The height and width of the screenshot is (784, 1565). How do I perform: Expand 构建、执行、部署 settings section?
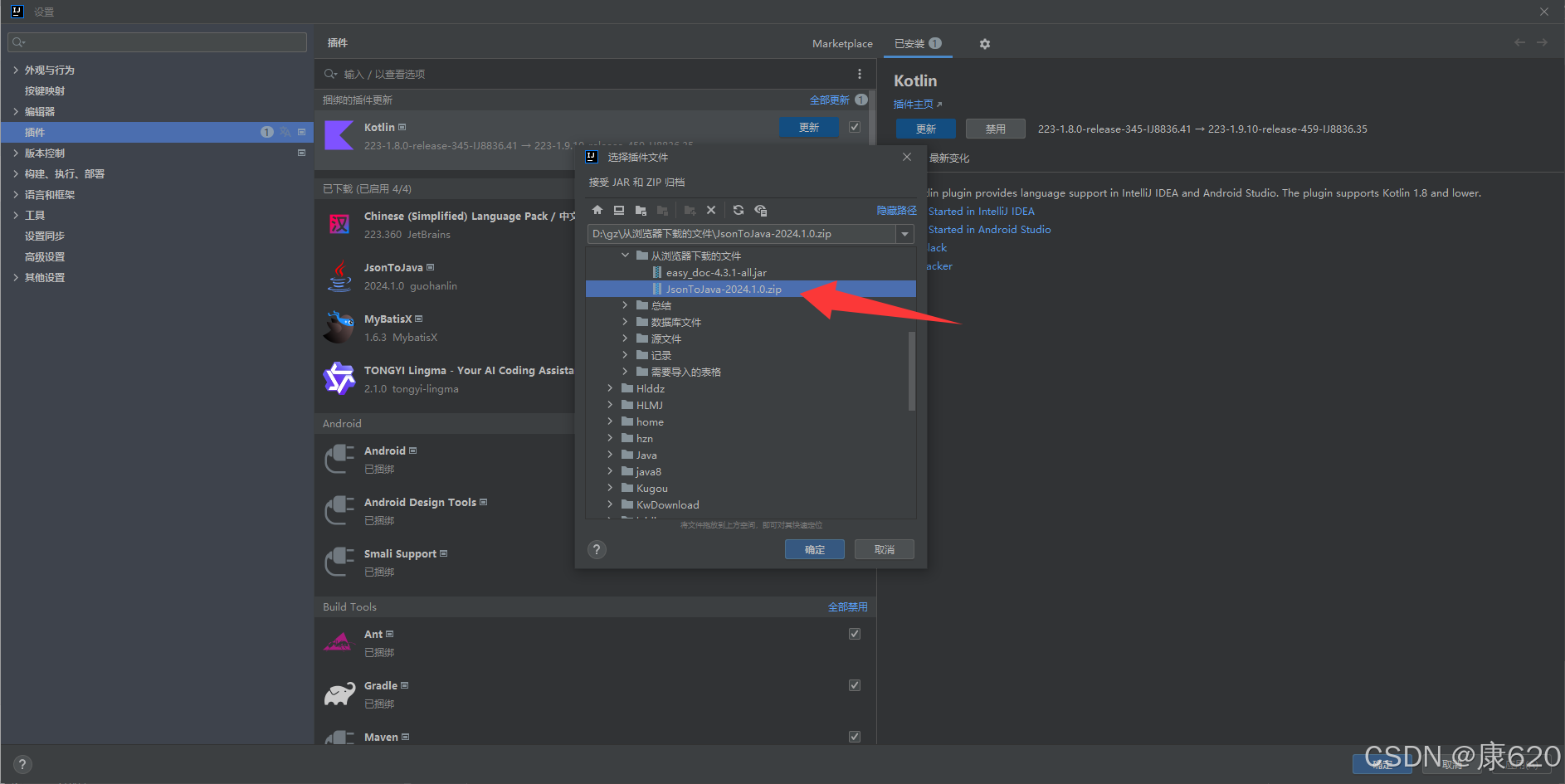16,173
